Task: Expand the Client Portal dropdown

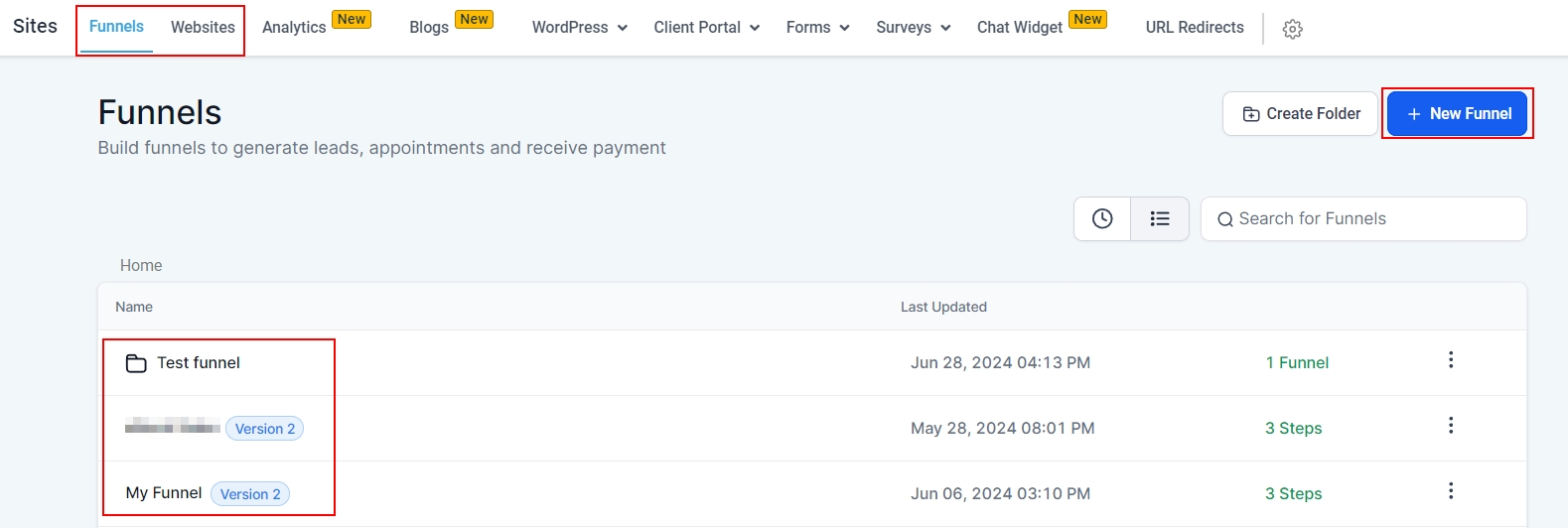Action: tap(706, 28)
